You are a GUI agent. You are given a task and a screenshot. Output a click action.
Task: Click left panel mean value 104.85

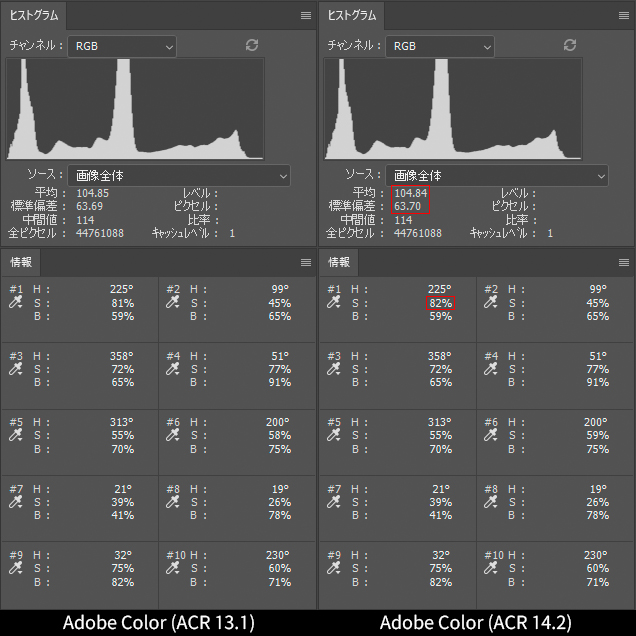pyautogui.click(x=92, y=193)
